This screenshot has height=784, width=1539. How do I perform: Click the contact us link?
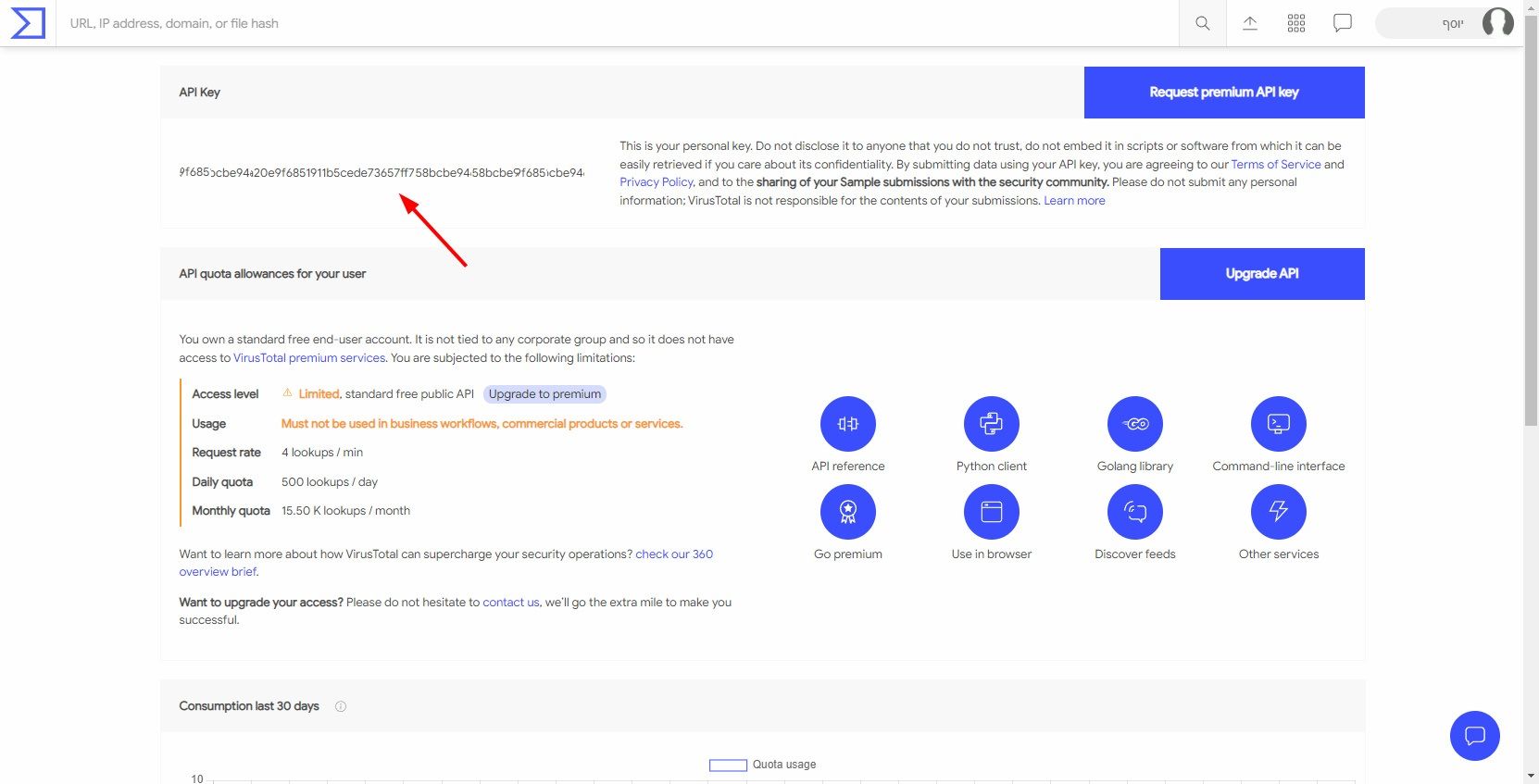point(511,603)
